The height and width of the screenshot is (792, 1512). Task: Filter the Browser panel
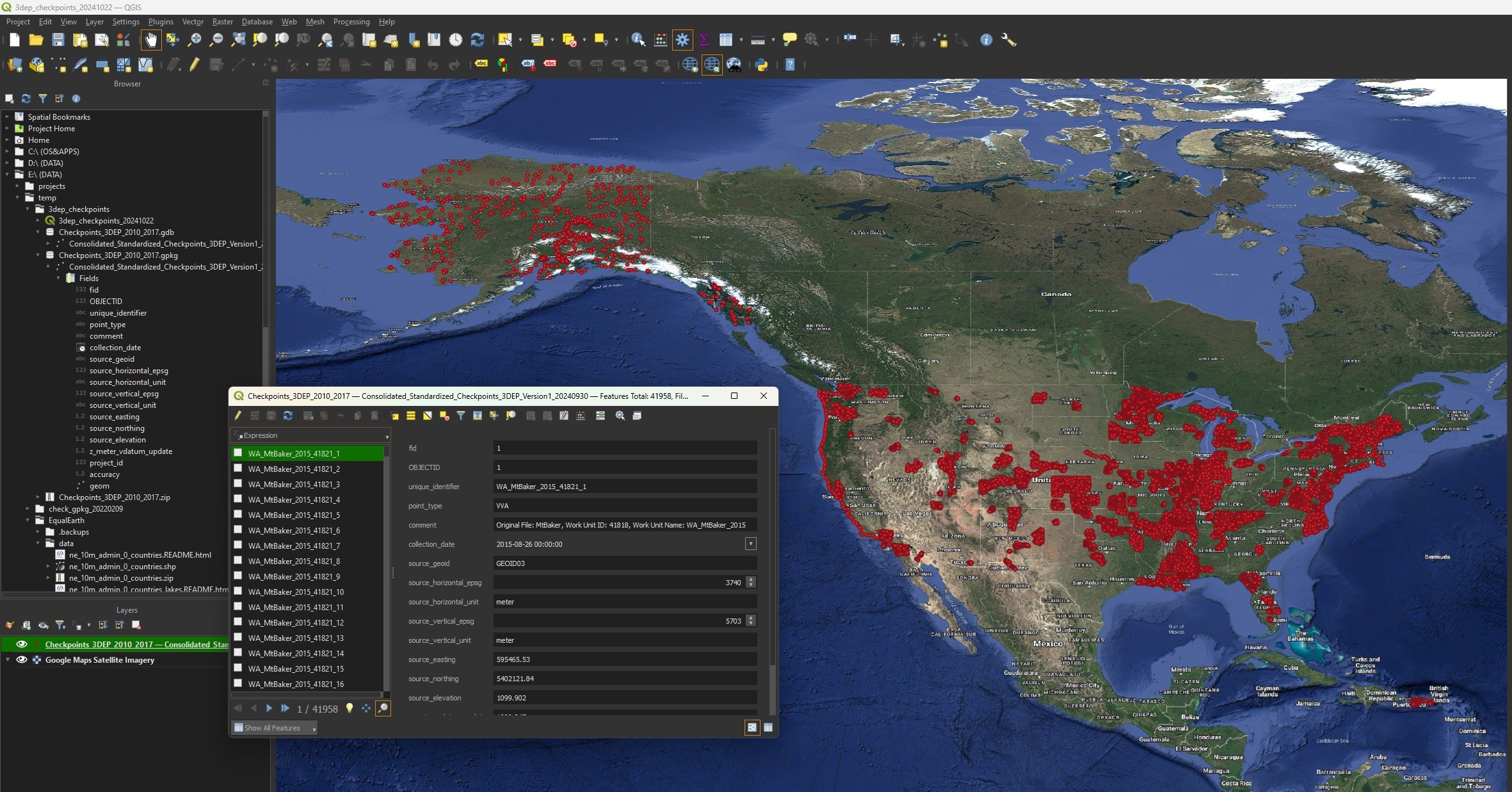(43, 99)
